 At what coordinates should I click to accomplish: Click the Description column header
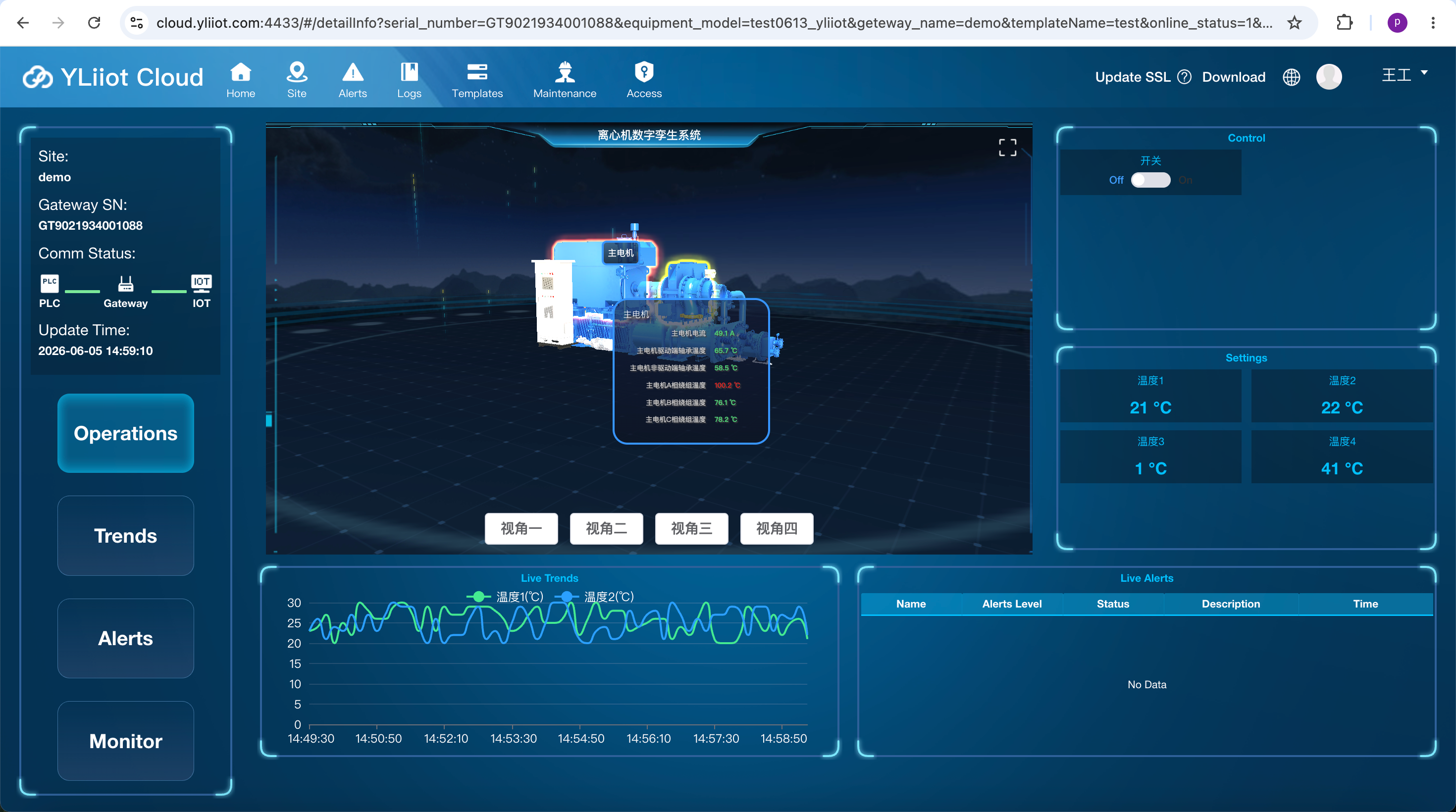[x=1231, y=604]
